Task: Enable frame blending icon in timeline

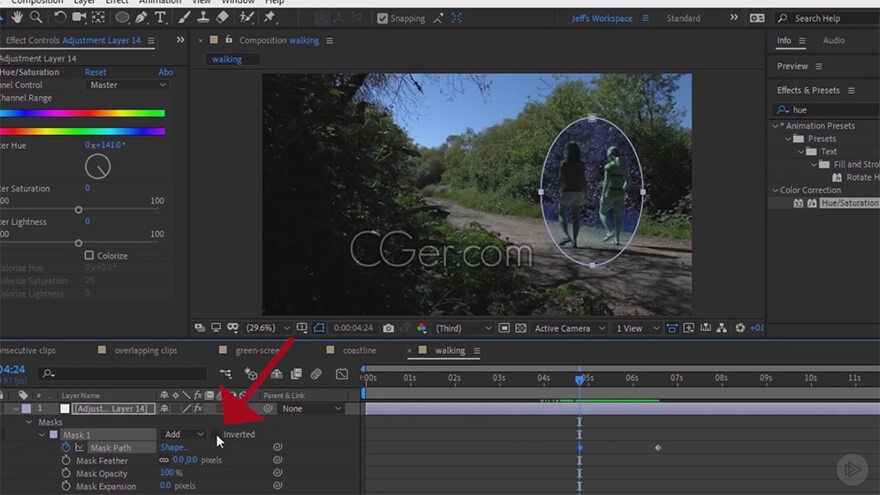Action: click(x=296, y=374)
